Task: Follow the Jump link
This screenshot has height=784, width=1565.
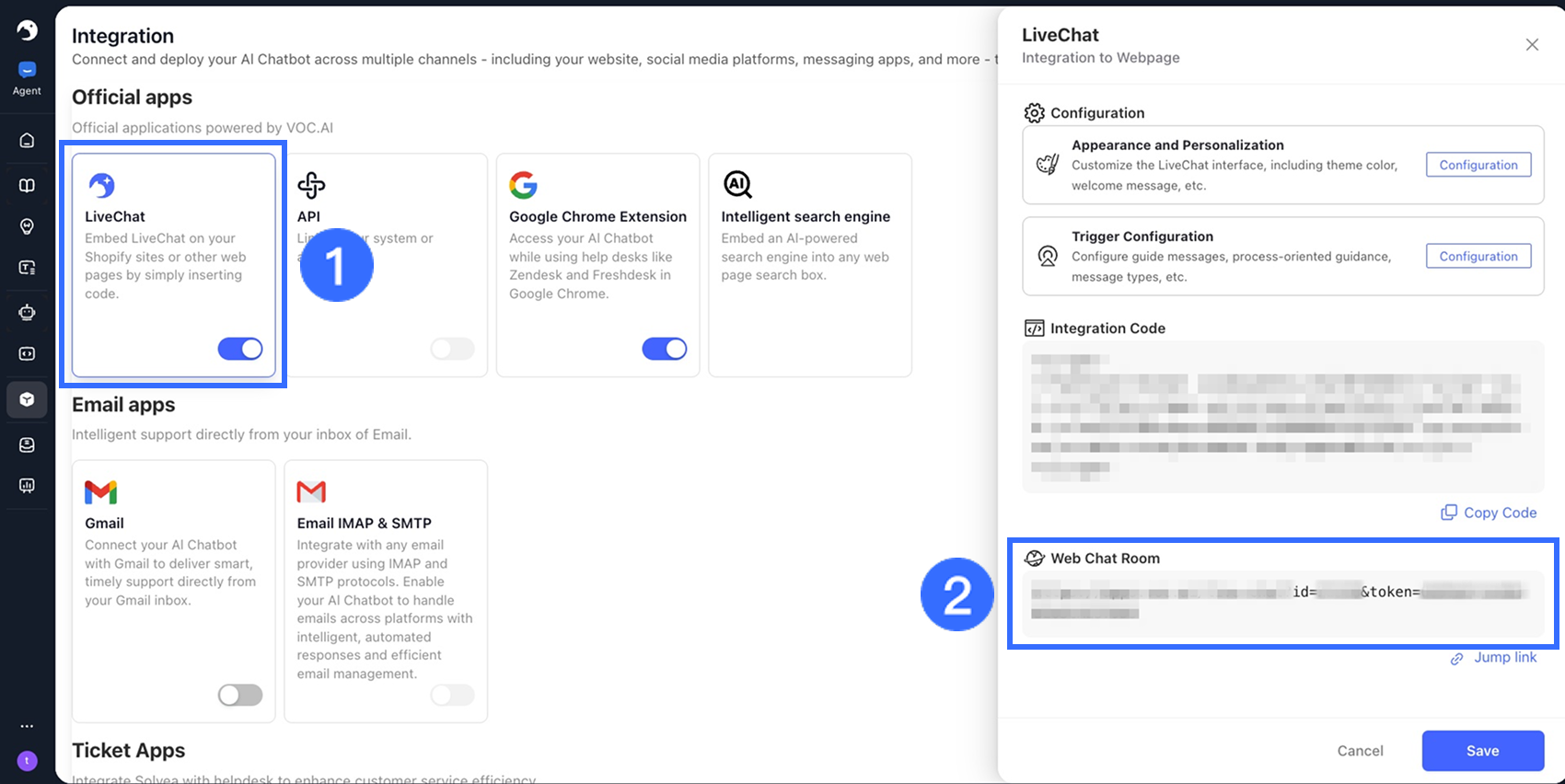Action: coord(1493,657)
